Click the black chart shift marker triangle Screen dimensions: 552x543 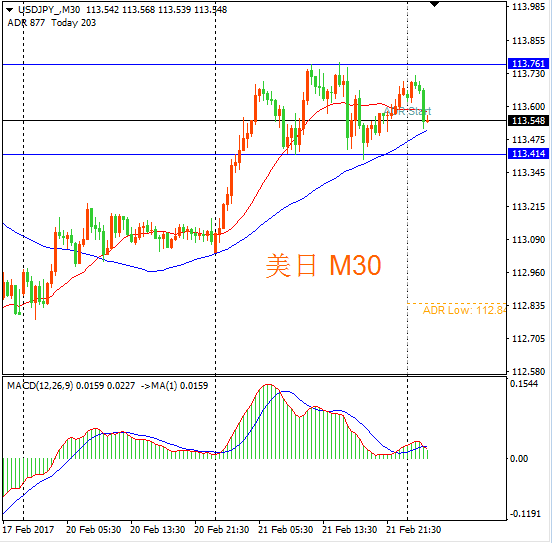434,4
